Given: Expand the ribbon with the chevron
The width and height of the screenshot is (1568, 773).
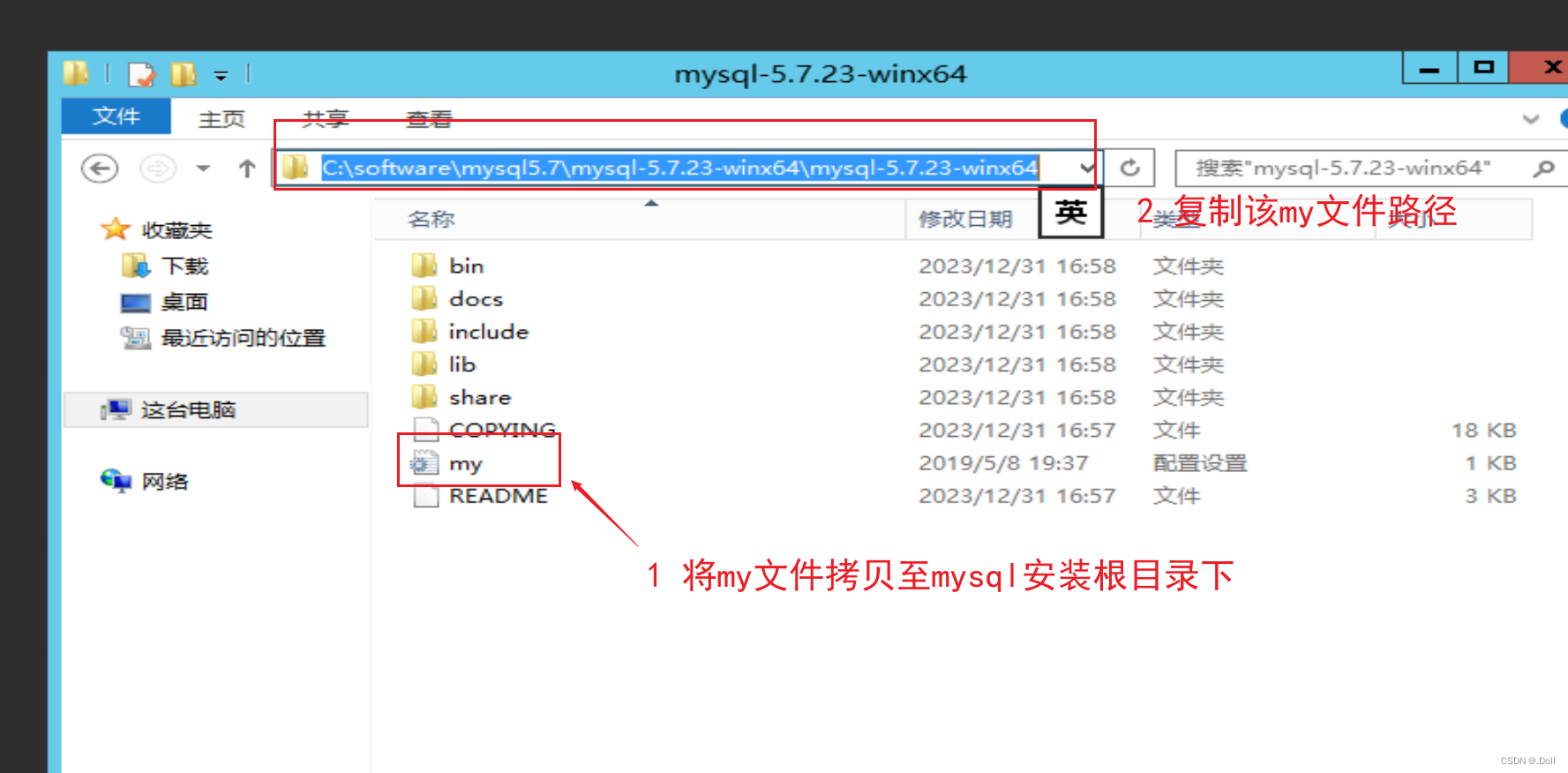Looking at the screenshot, I should pyautogui.click(x=1531, y=118).
